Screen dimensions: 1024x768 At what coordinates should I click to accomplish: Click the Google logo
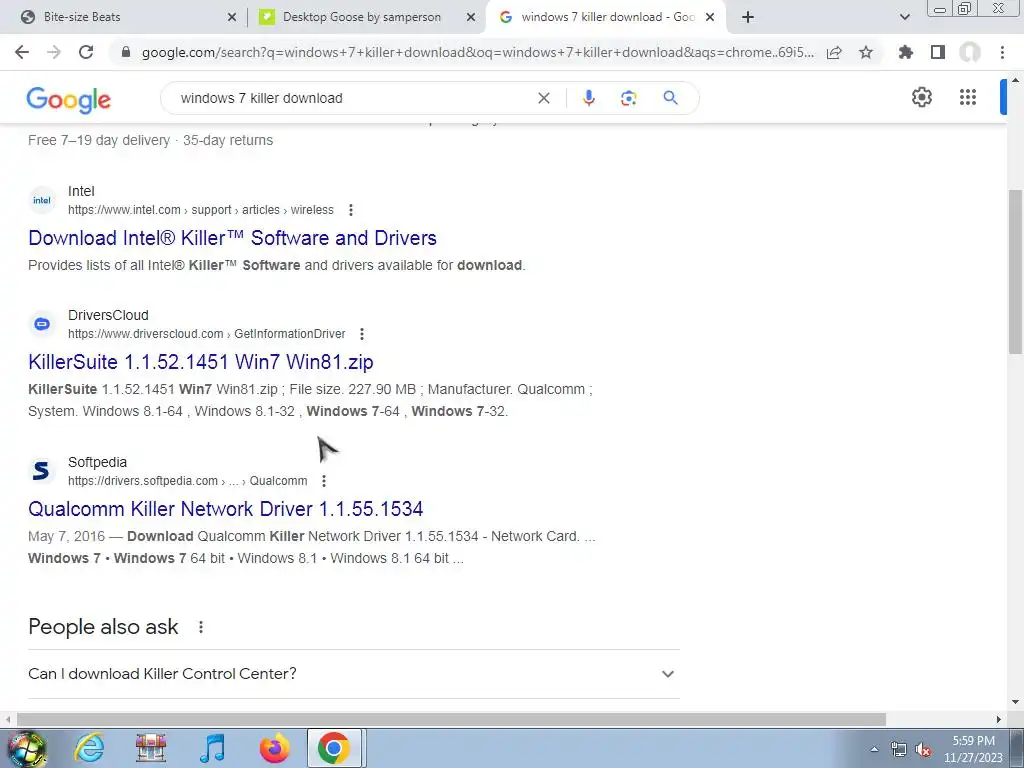point(69,99)
